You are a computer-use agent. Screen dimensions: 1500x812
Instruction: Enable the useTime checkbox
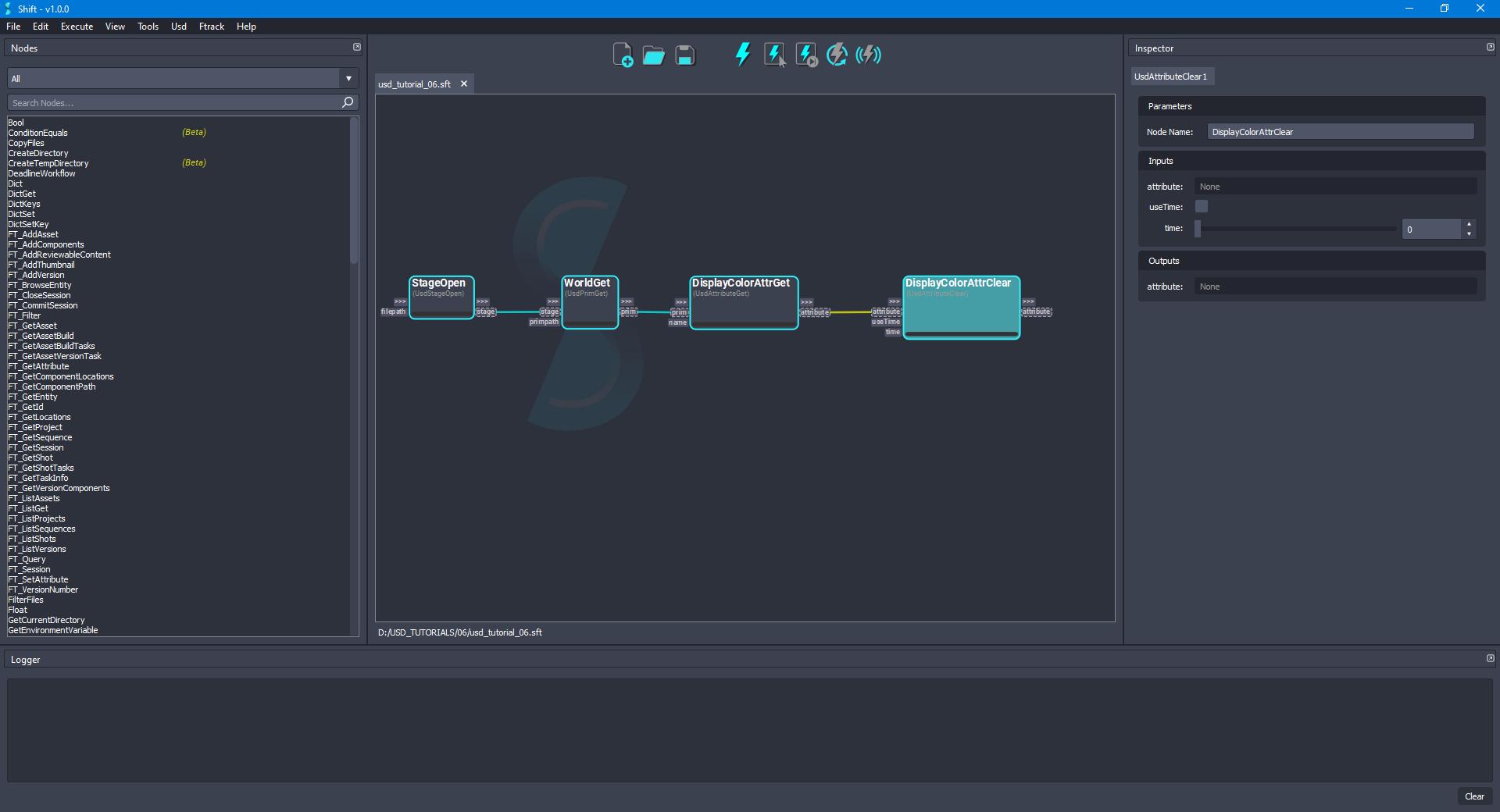coord(1201,206)
